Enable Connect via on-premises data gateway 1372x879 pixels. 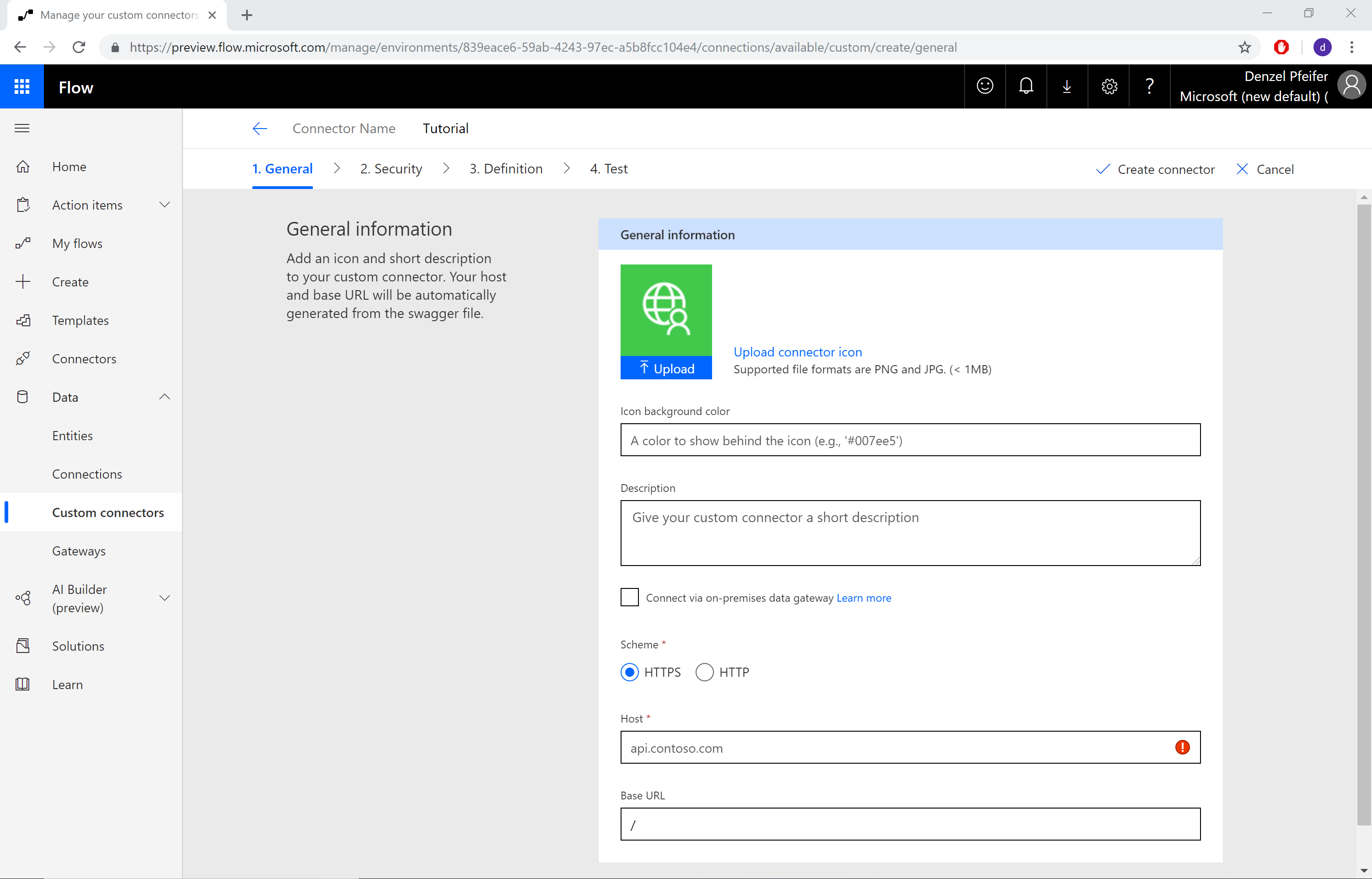[x=629, y=597]
